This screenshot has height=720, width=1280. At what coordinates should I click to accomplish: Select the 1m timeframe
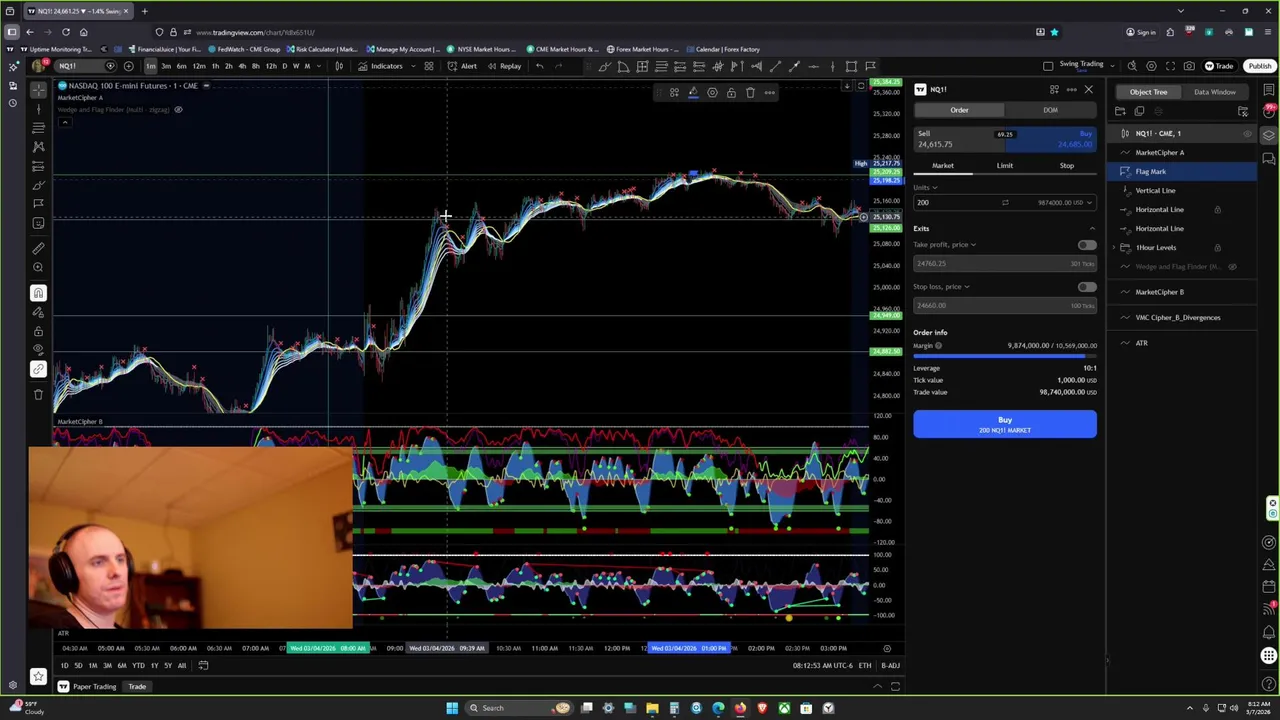(150, 66)
